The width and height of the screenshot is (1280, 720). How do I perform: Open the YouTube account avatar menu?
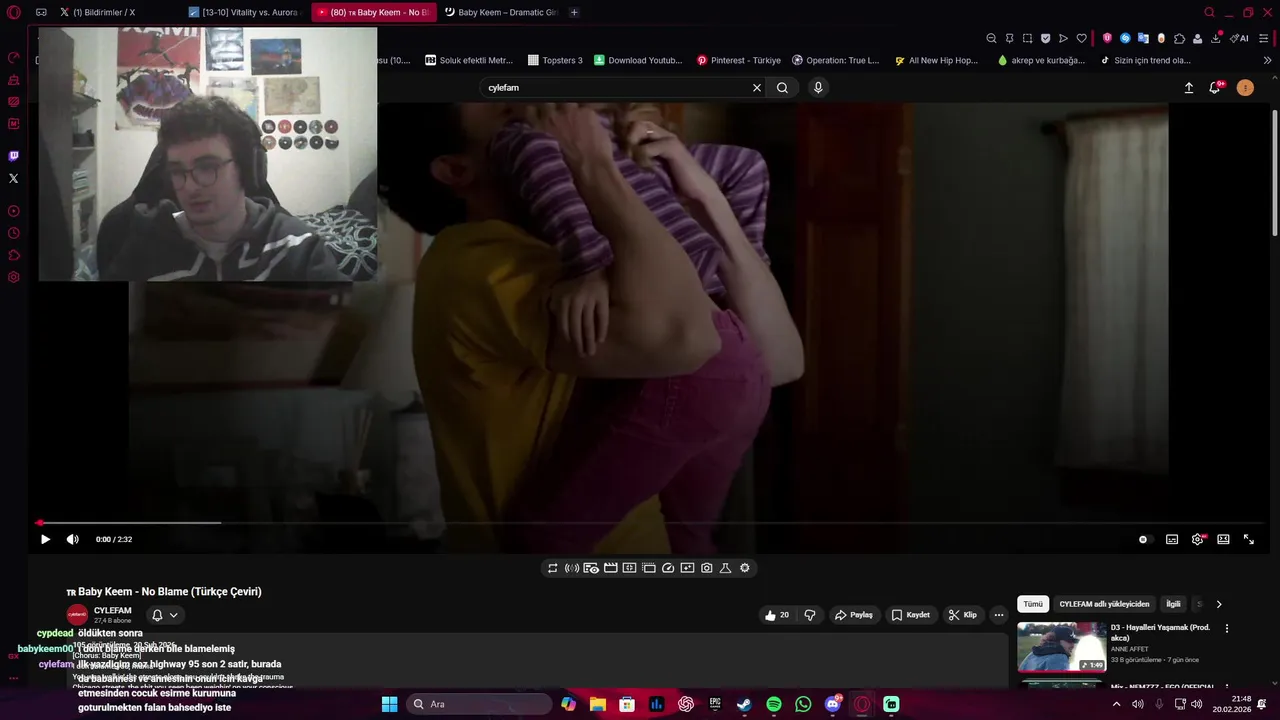[1245, 88]
